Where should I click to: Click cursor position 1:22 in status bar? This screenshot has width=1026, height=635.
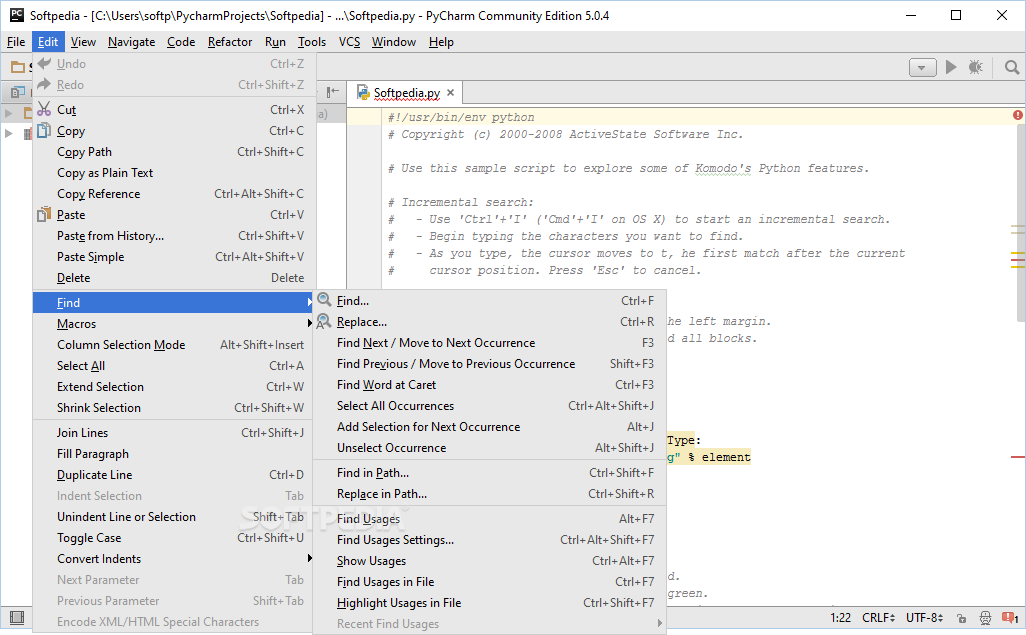[840, 618]
